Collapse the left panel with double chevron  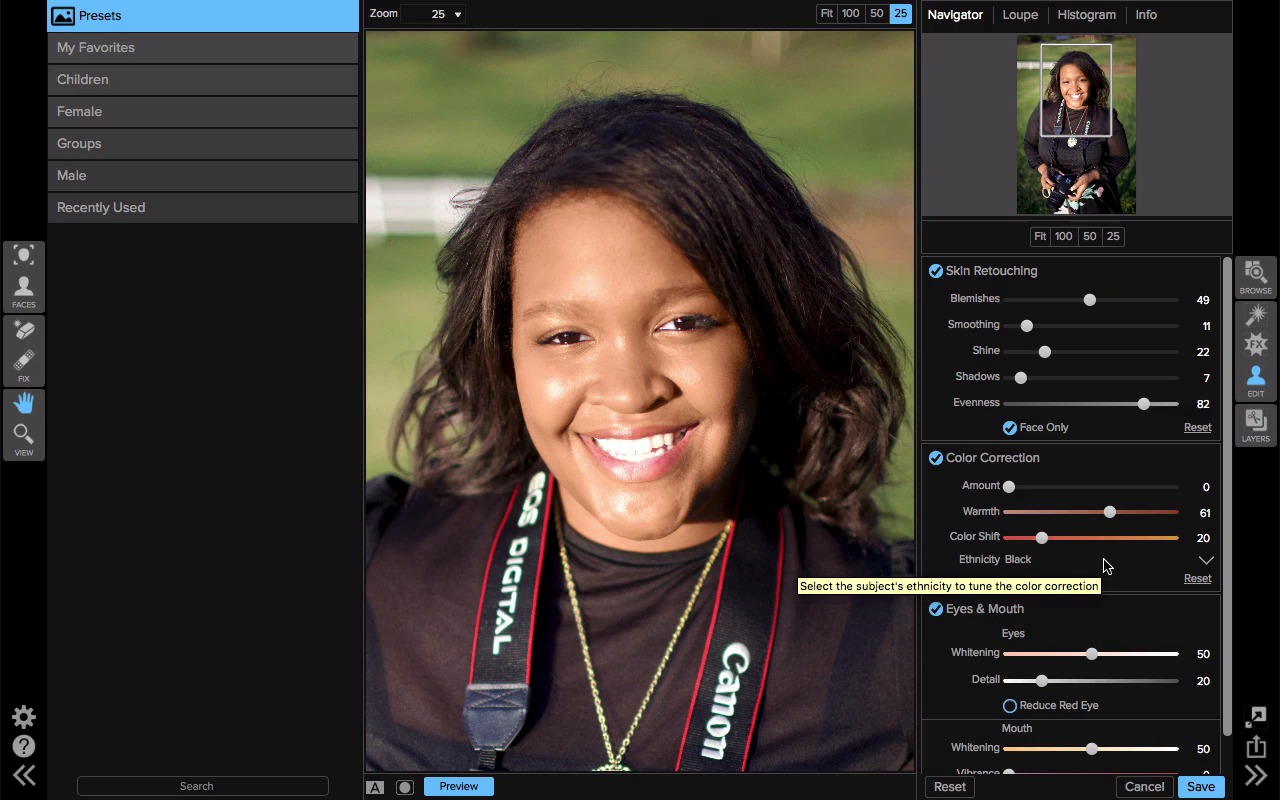[24, 775]
